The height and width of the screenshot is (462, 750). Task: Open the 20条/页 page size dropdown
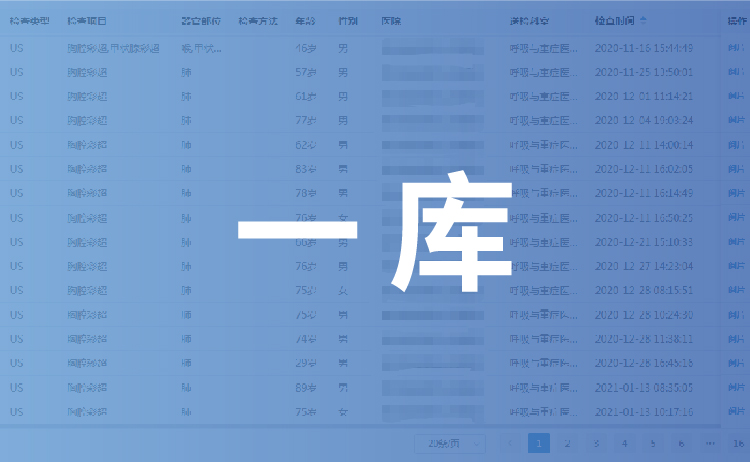click(449, 443)
